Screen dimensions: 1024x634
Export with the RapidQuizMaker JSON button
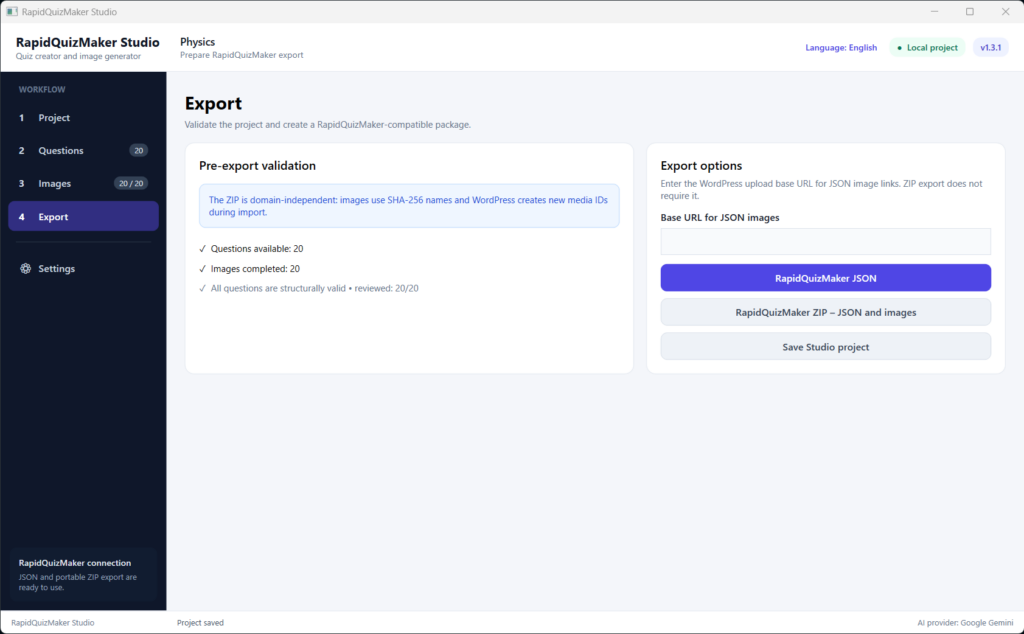tap(825, 278)
